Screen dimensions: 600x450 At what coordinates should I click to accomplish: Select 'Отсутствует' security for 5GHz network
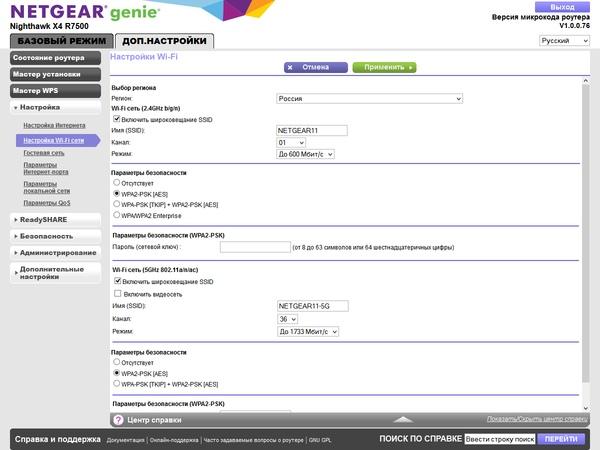117,362
